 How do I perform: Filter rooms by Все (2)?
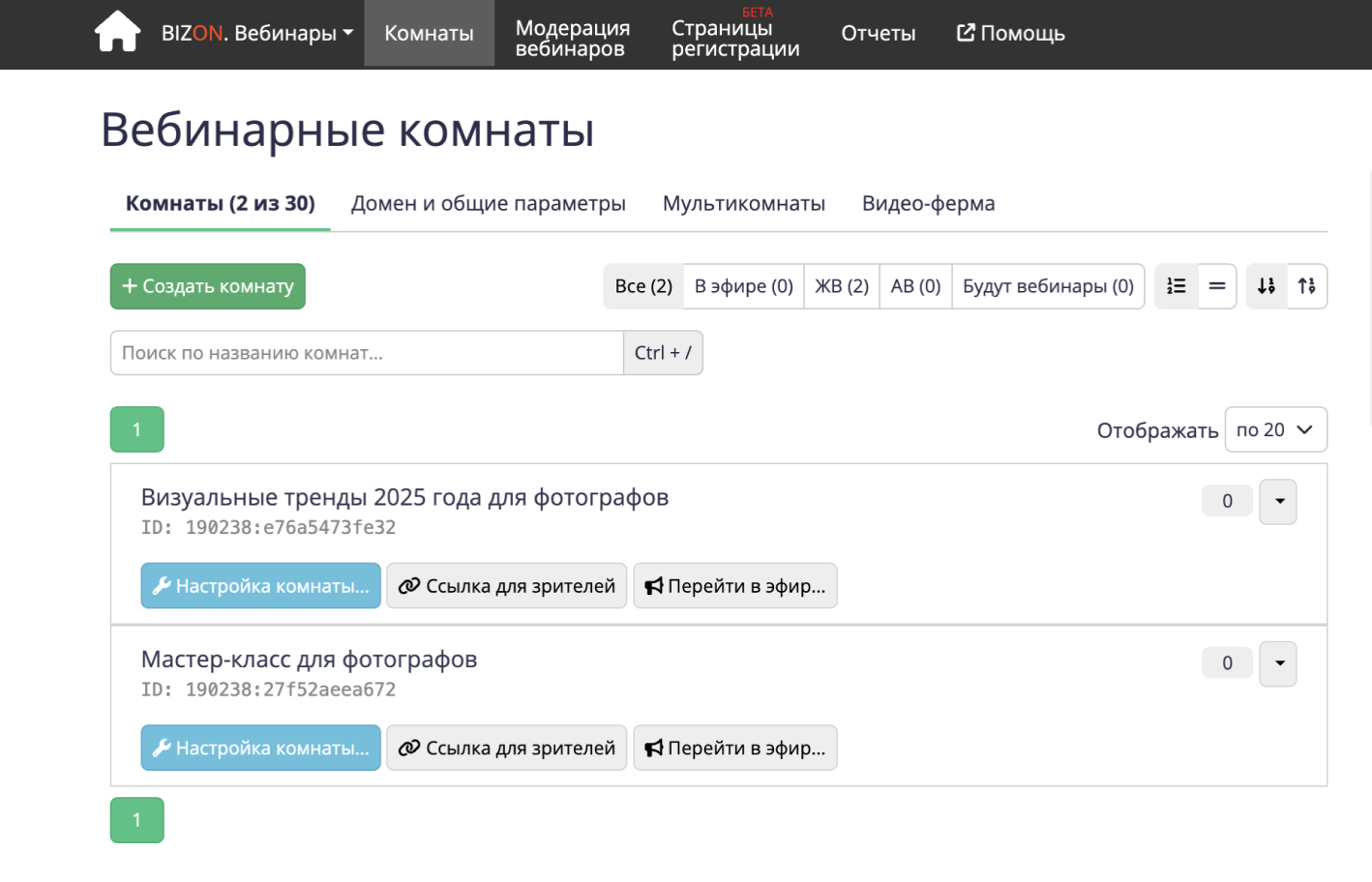pos(643,286)
